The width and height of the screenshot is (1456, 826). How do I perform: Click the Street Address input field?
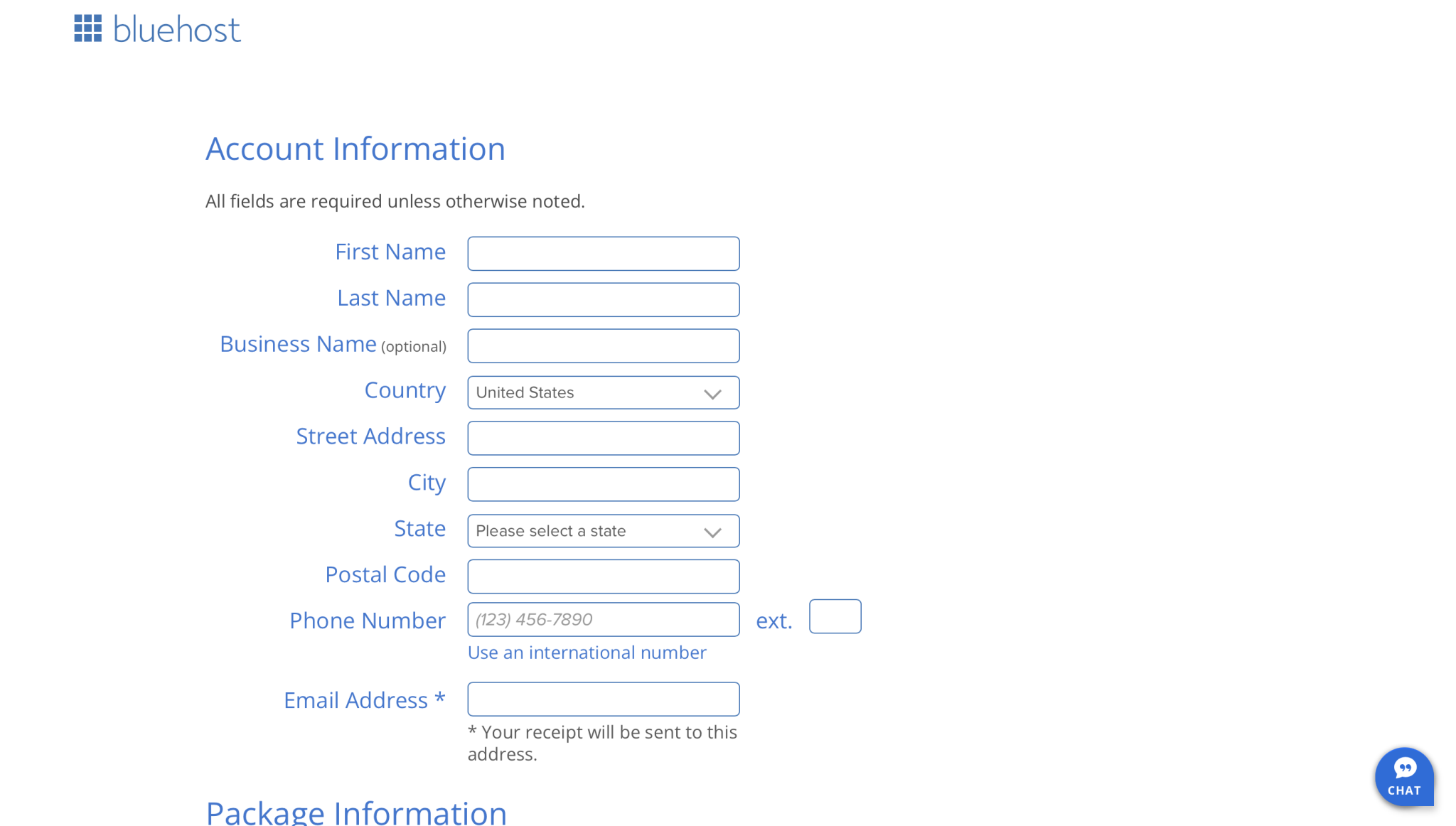(x=604, y=437)
